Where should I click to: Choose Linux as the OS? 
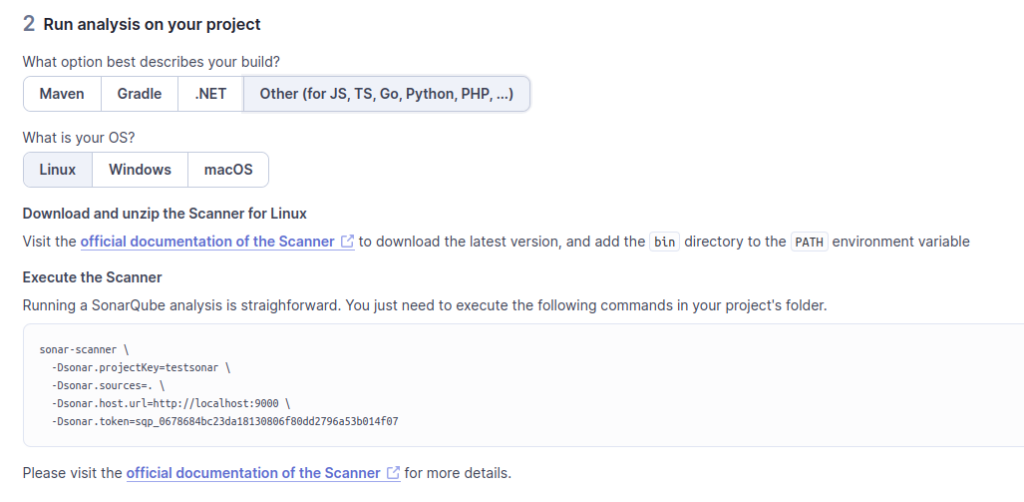coord(58,169)
